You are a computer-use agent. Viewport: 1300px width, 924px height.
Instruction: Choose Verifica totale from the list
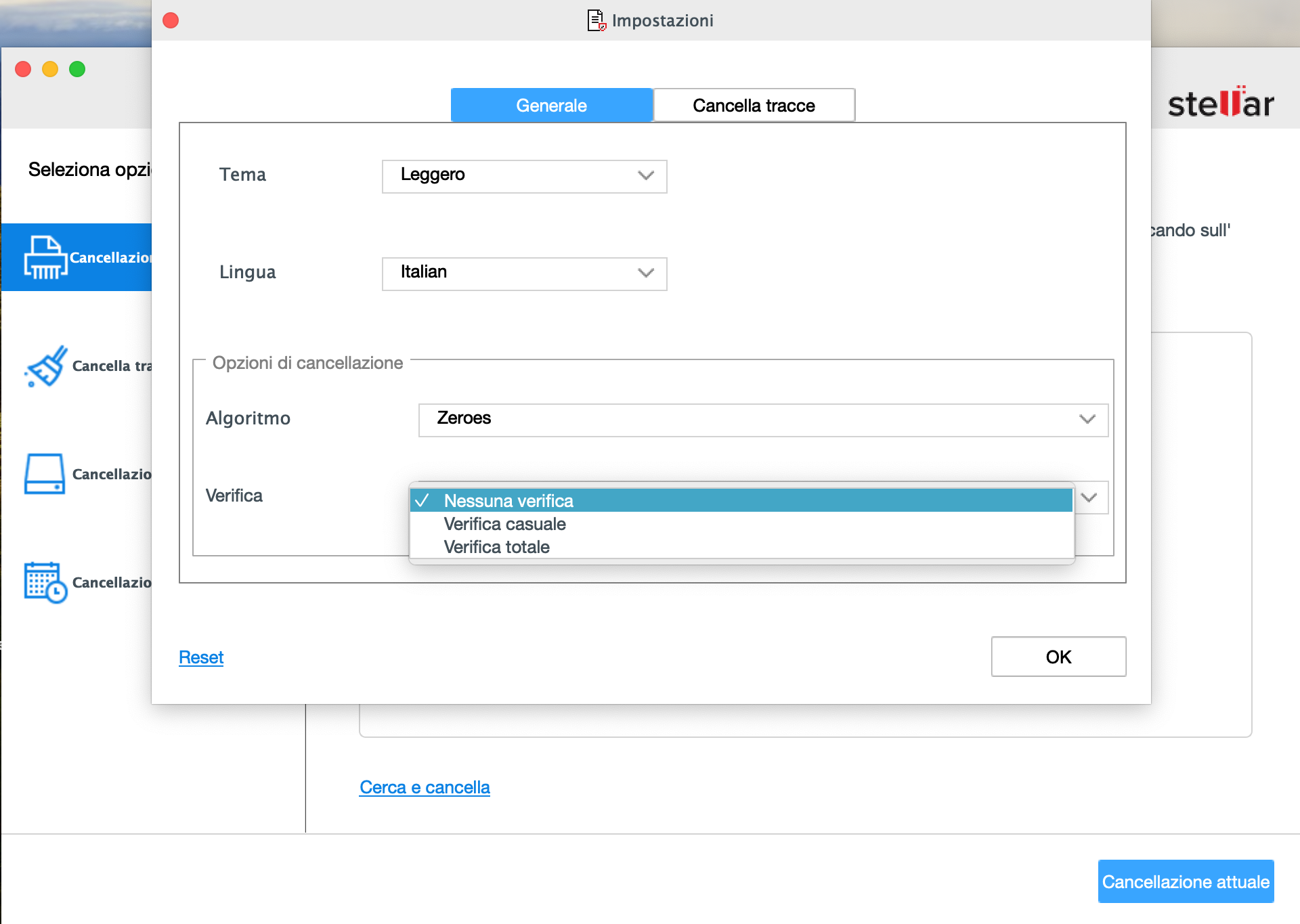point(741,547)
